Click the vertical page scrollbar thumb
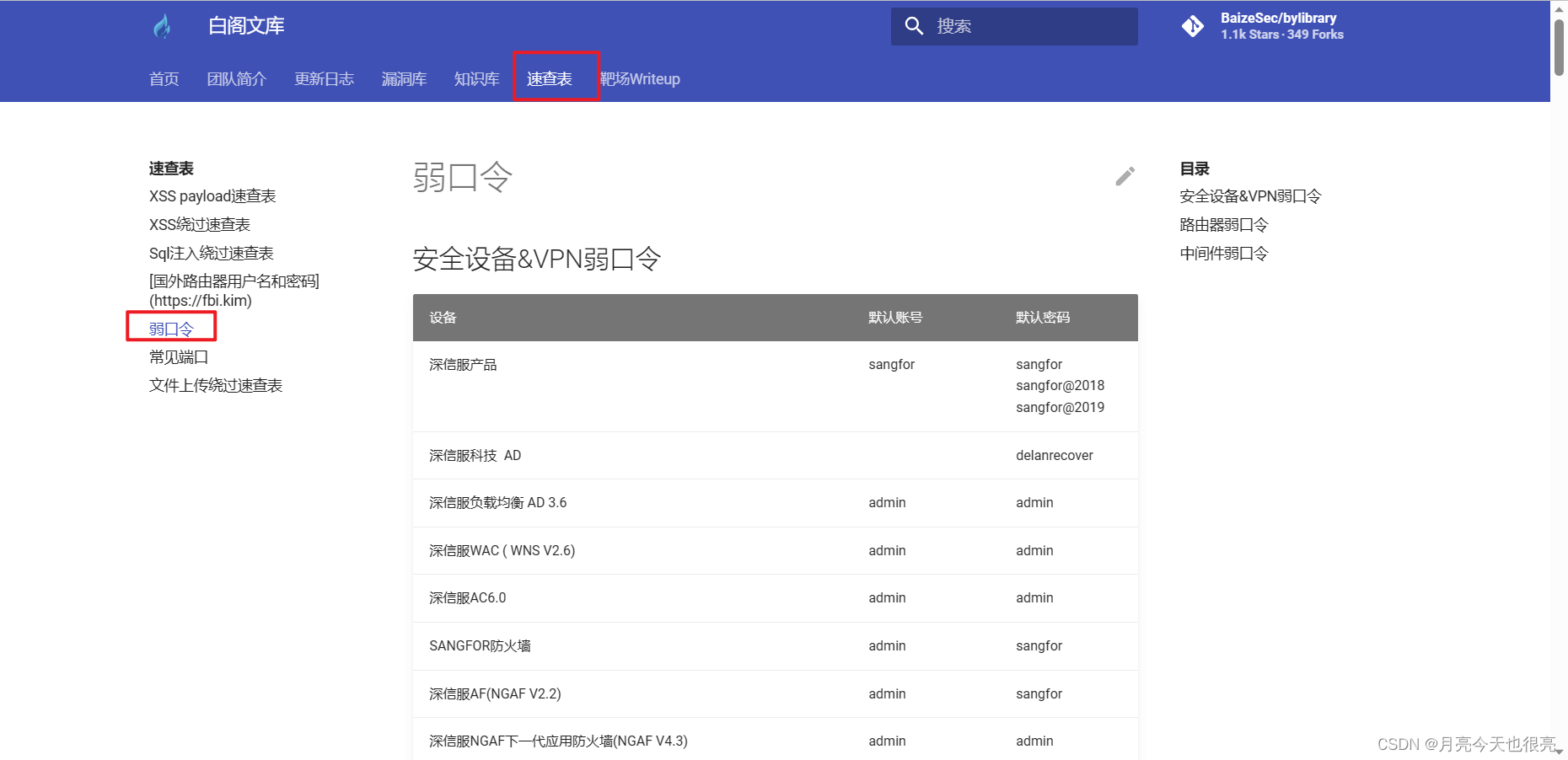This screenshot has width=1568, height=760. click(1560, 46)
